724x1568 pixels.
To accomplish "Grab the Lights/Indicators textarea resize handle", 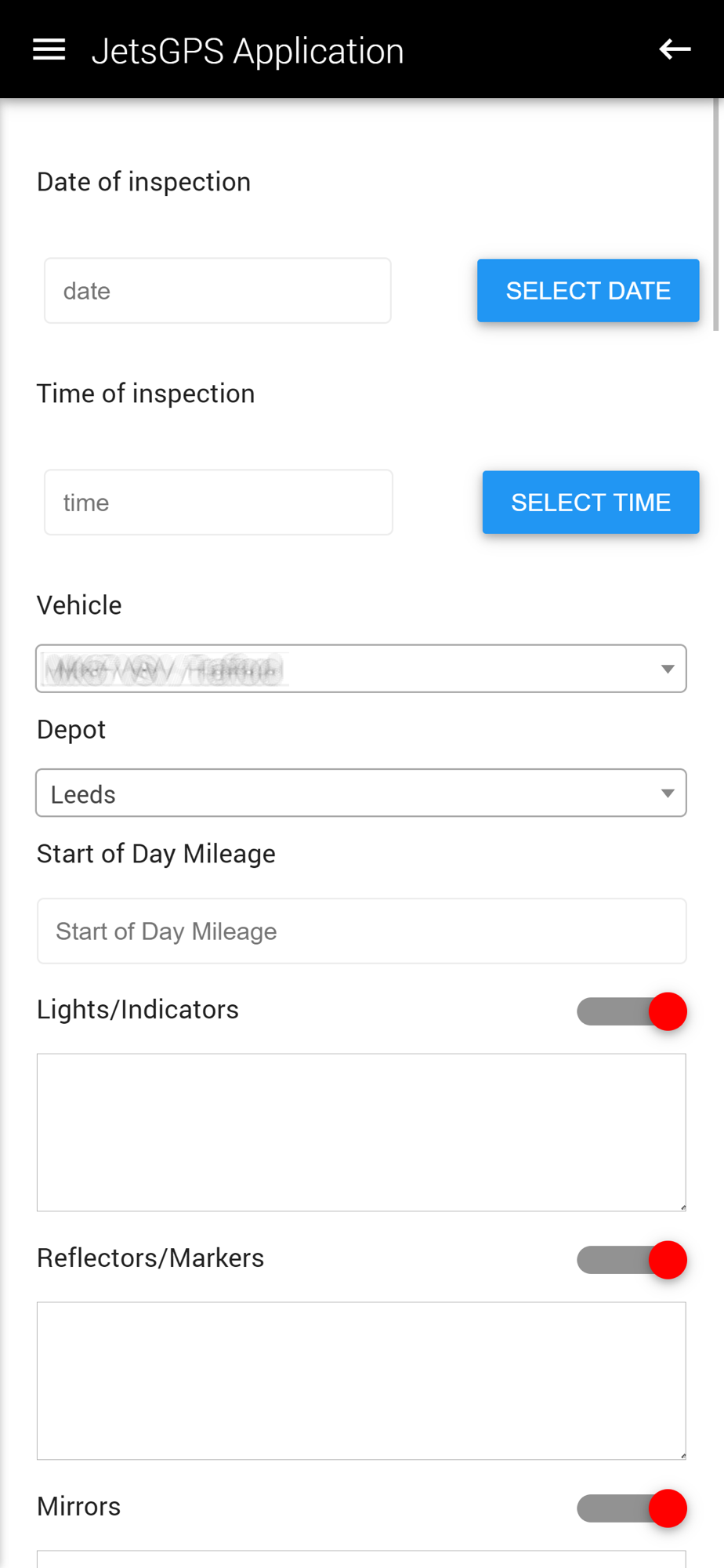I will point(682,1207).
